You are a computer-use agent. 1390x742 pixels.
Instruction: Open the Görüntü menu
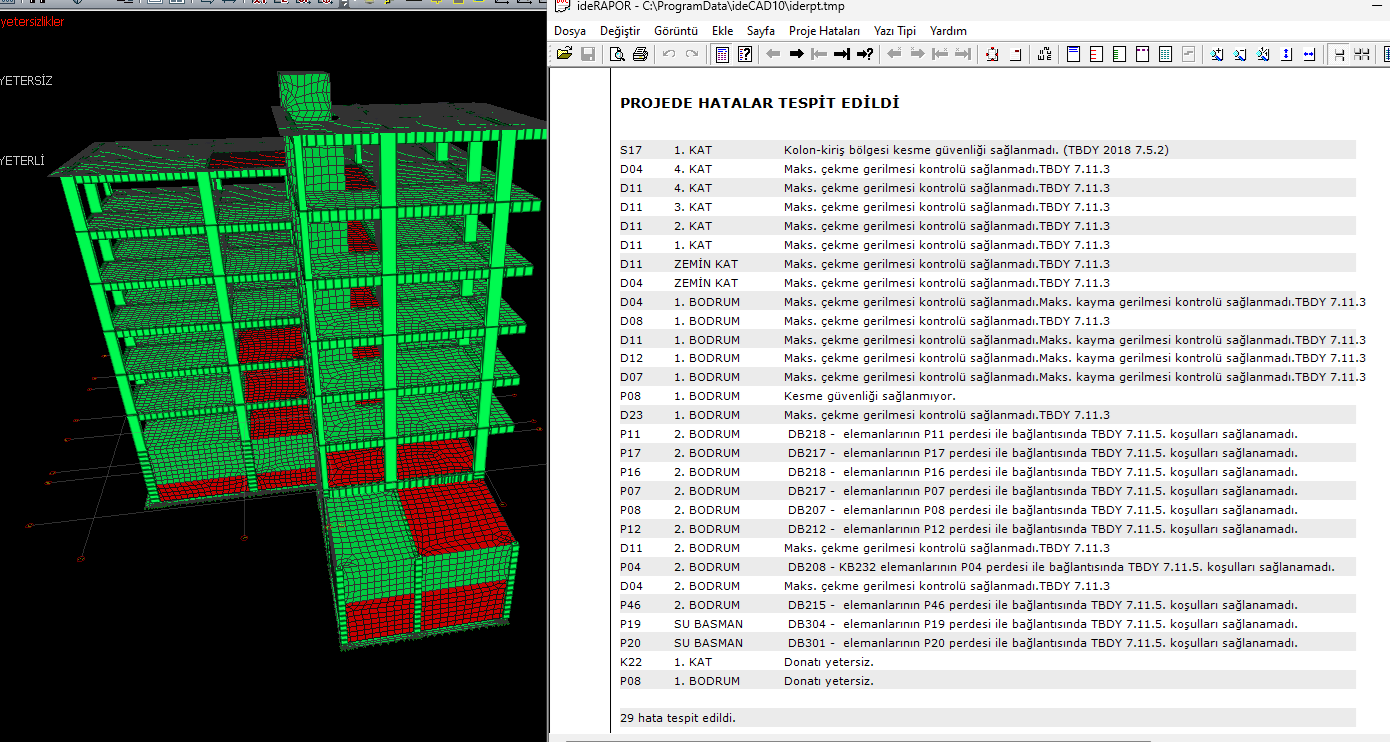click(x=676, y=31)
